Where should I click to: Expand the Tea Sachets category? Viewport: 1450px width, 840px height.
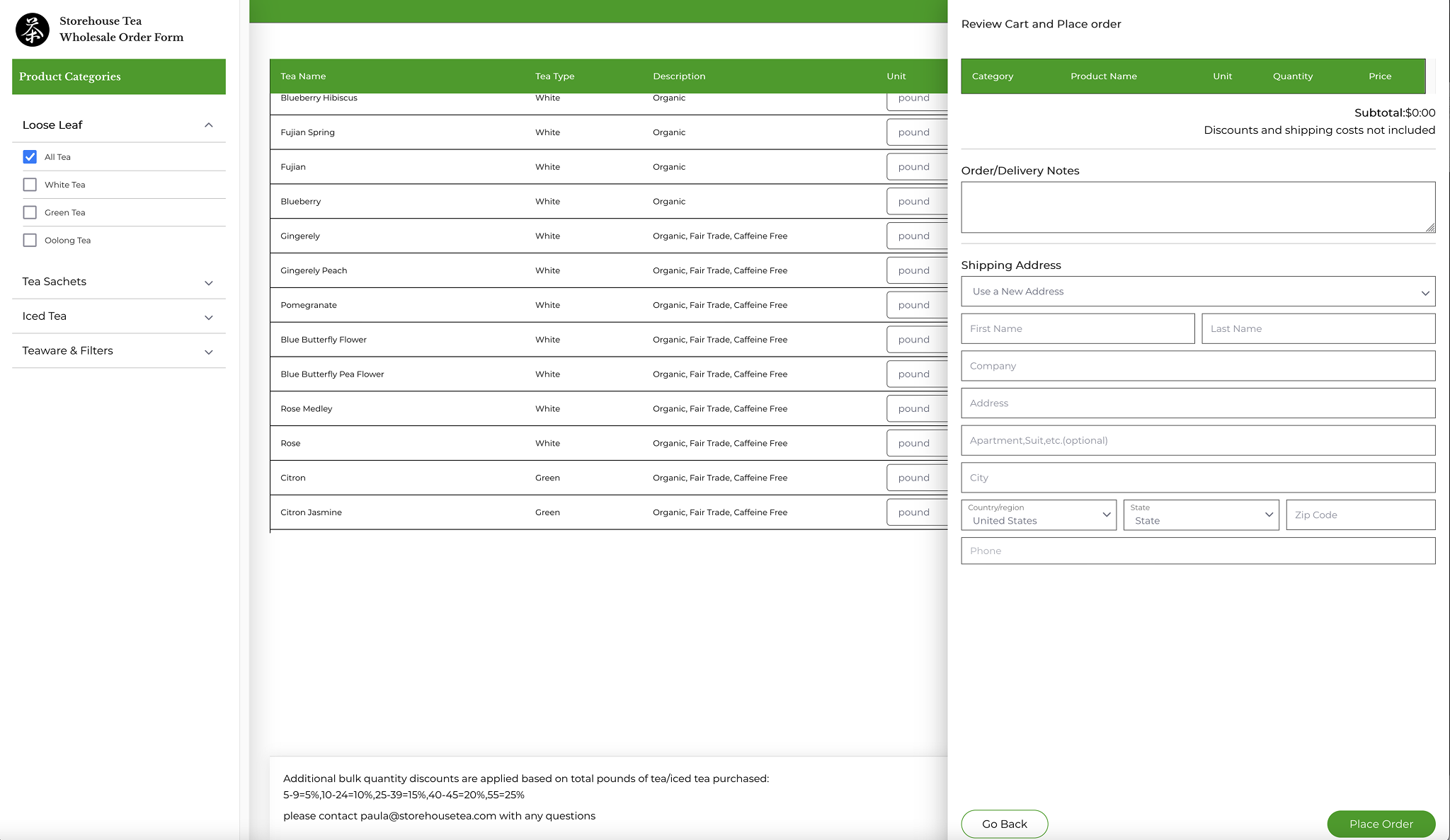pyautogui.click(x=208, y=282)
